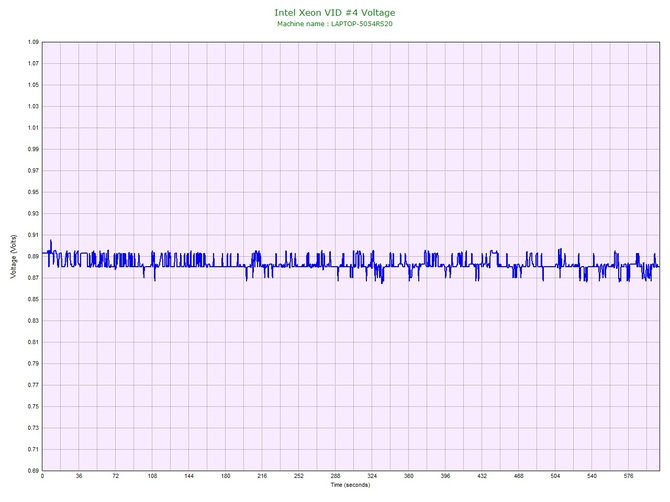Click the initial voltage peak near chart start
Image resolution: width=670 pixels, height=502 pixels.
point(50,241)
